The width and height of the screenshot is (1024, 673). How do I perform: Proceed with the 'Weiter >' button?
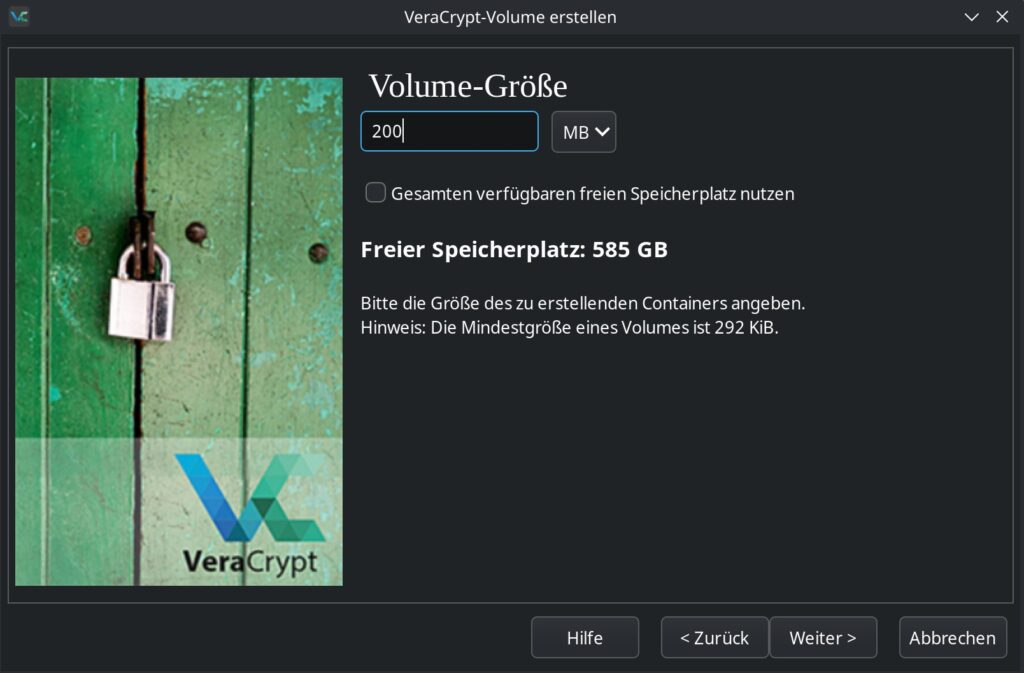822,638
